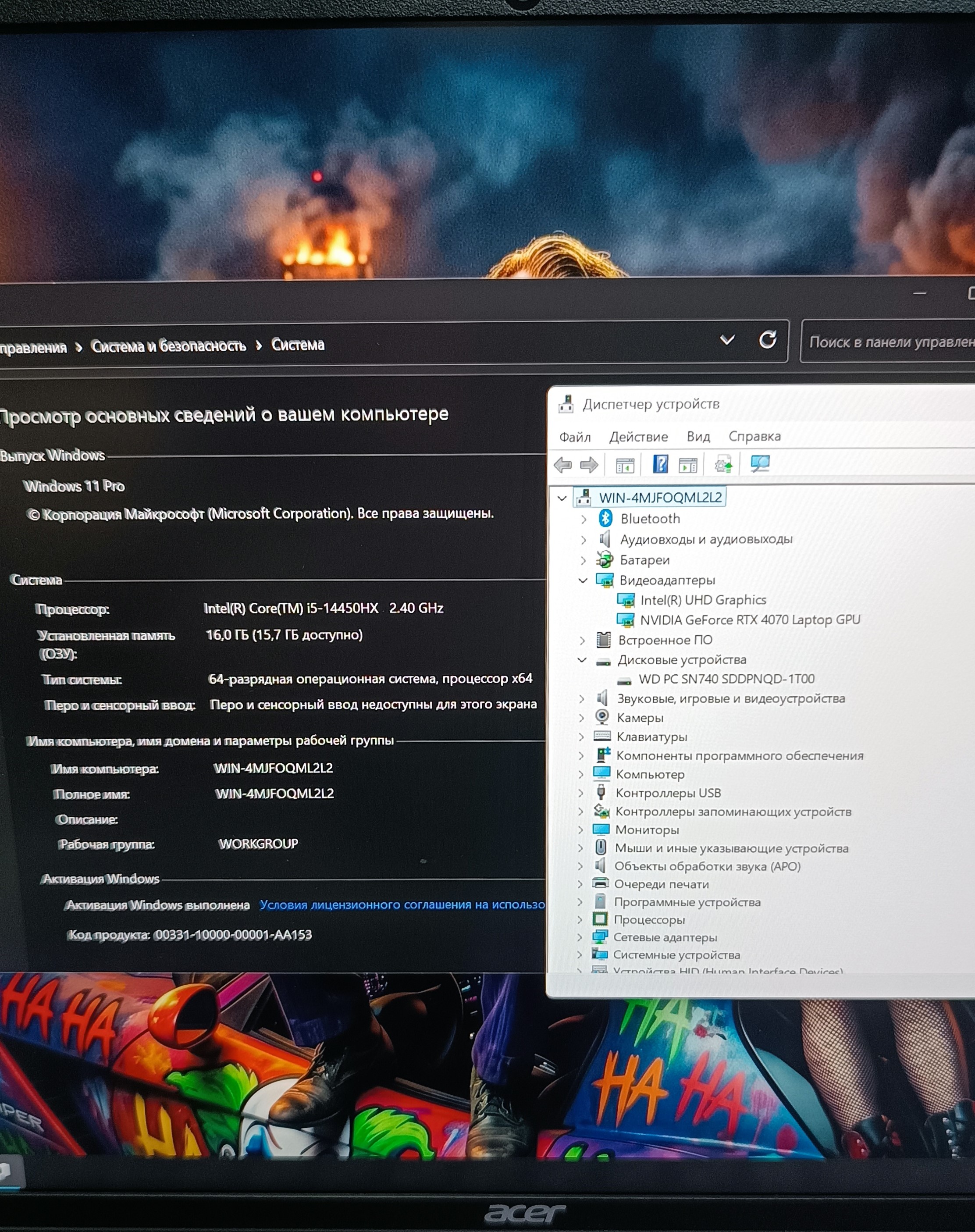975x1232 pixels.
Task: Open the address bar history dropdown chevron
Action: [727, 340]
